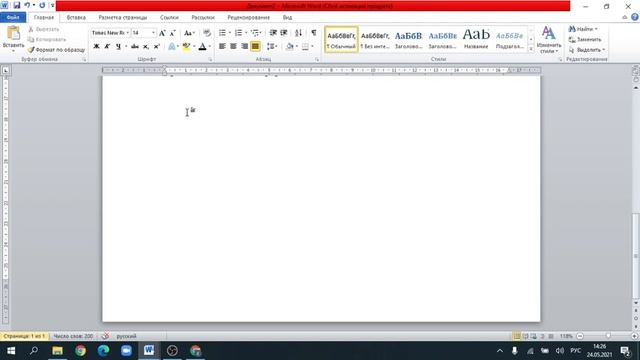
Task: Open the Text Effects icon
Action: point(172,47)
